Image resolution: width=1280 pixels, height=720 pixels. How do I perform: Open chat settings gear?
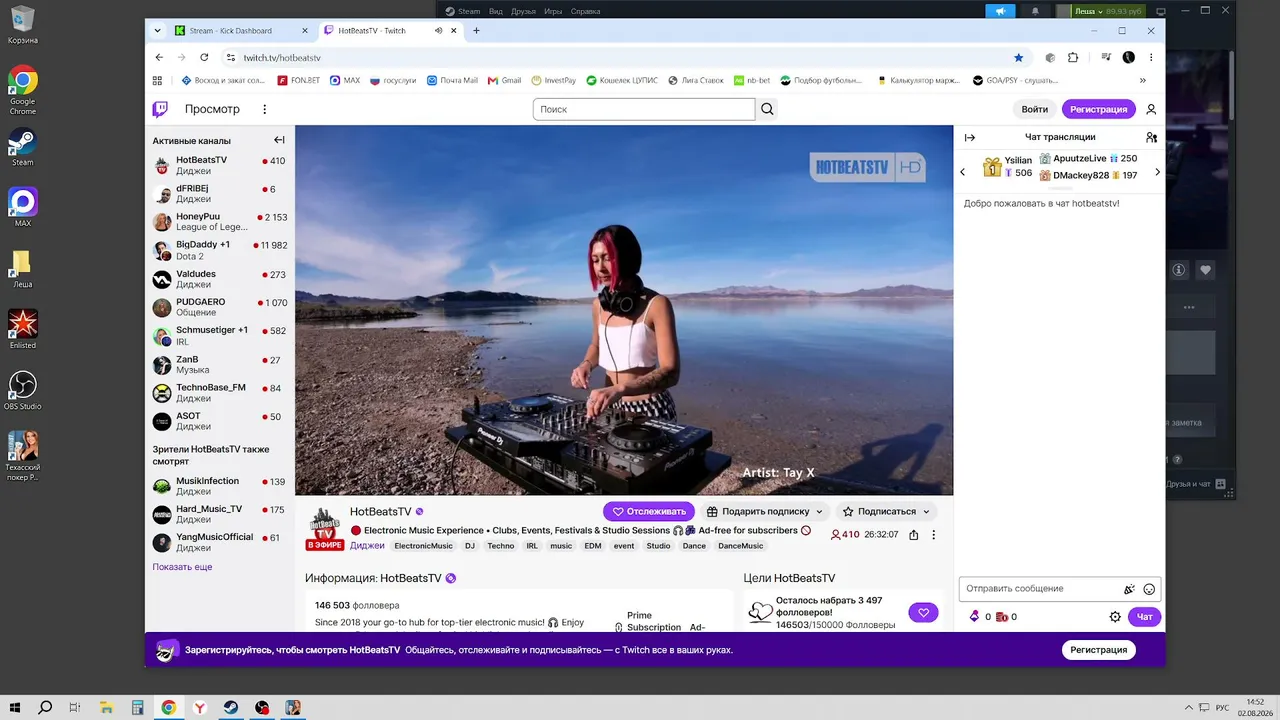point(1115,617)
